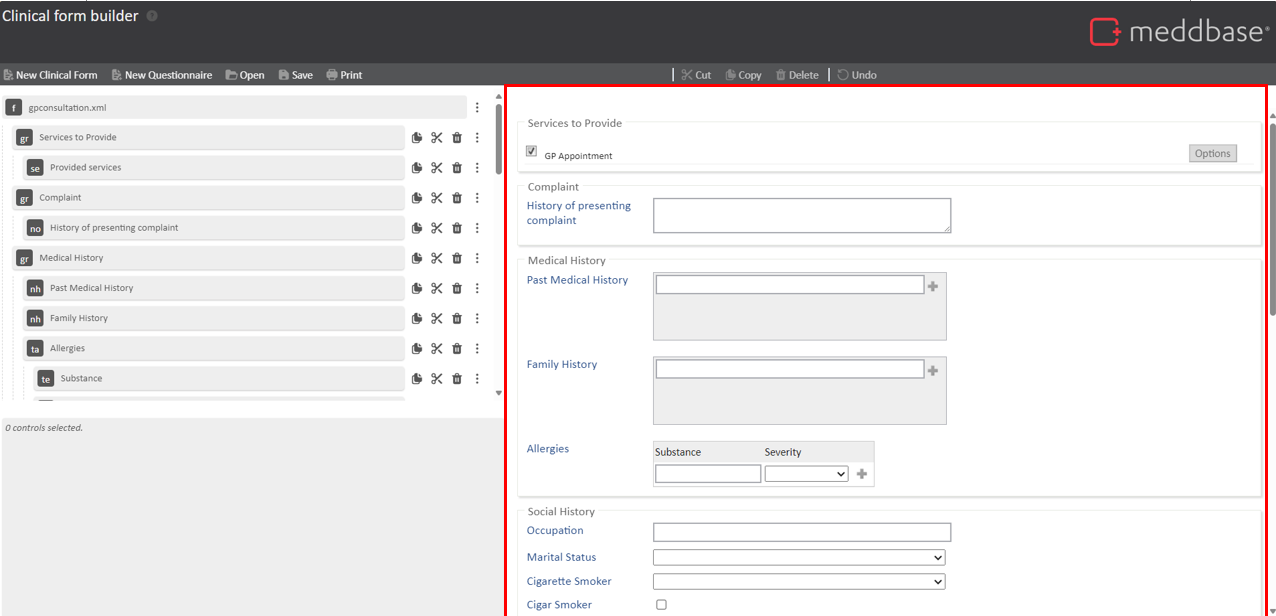Click Undo in the edit toolbar

(857, 75)
